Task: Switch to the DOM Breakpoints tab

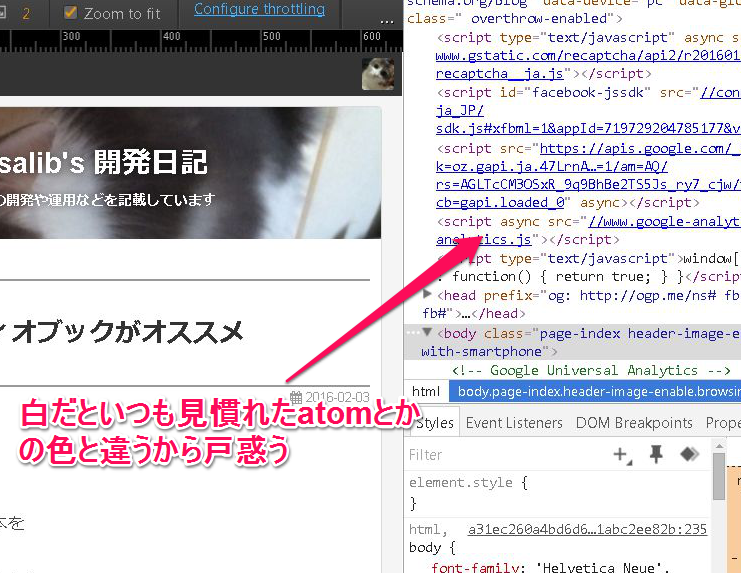Action: tap(634, 423)
